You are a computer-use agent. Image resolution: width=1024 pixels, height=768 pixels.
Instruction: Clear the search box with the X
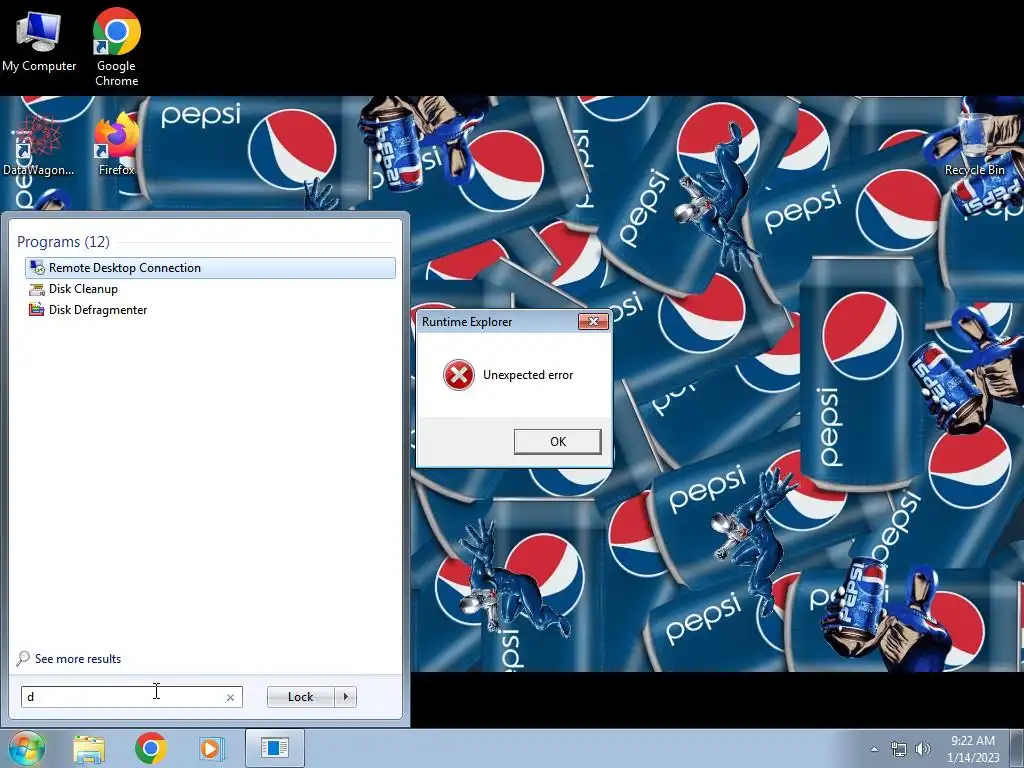point(231,697)
